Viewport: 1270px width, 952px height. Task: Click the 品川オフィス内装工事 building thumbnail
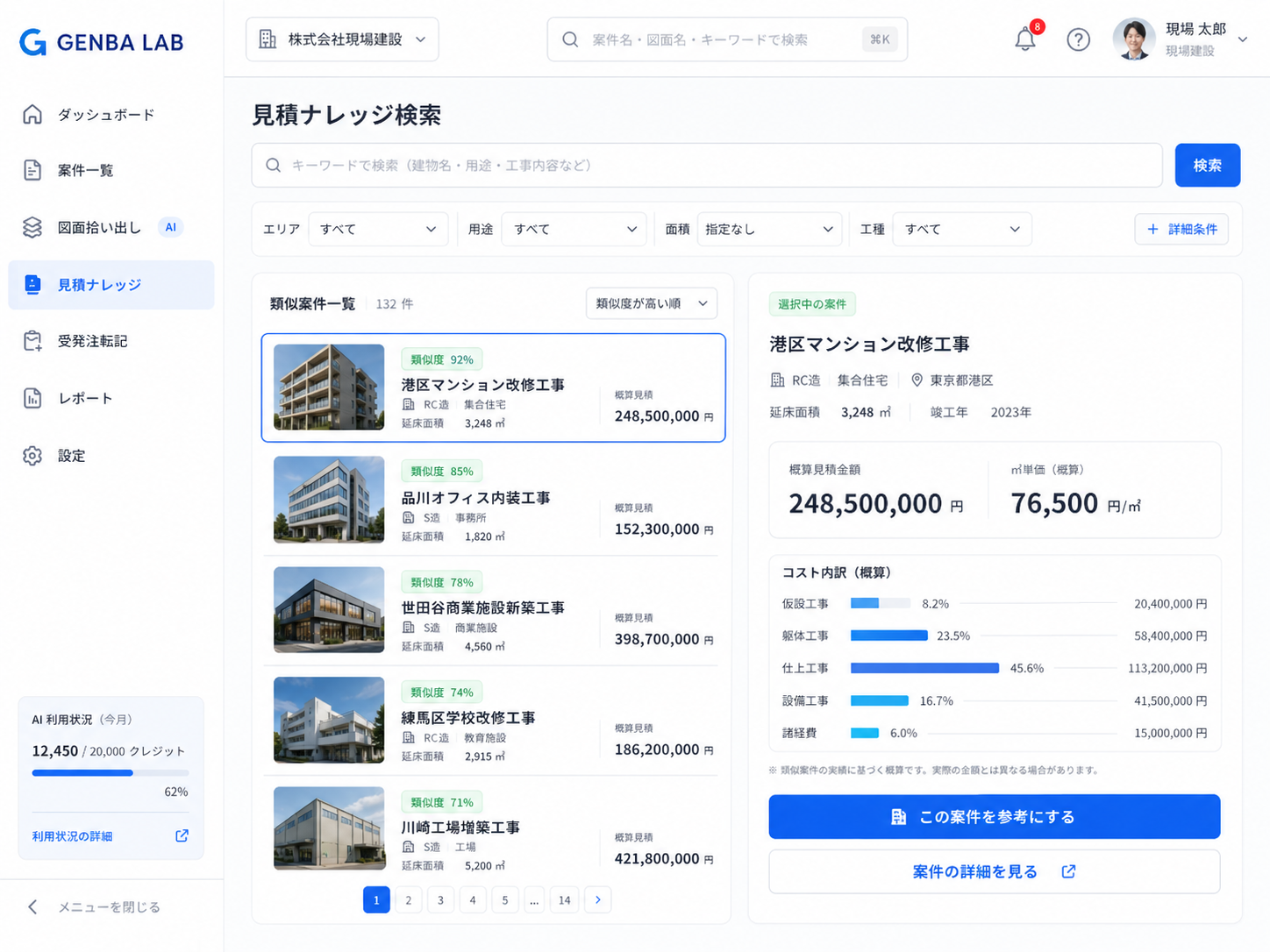(x=329, y=499)
